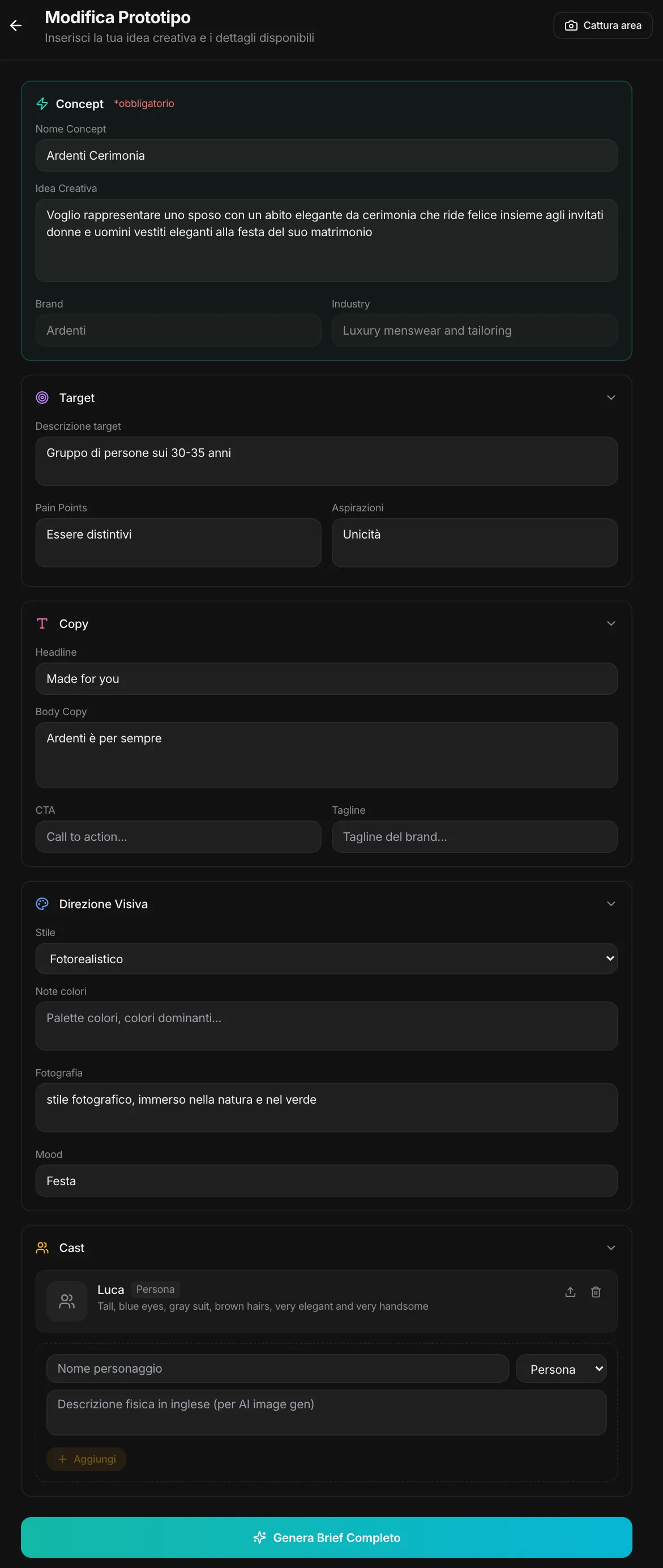The width and height of the screenshot is (663, 1568).
Task: Click the Direzione Visiva palette icon
Action: click(x=42, y=904)
